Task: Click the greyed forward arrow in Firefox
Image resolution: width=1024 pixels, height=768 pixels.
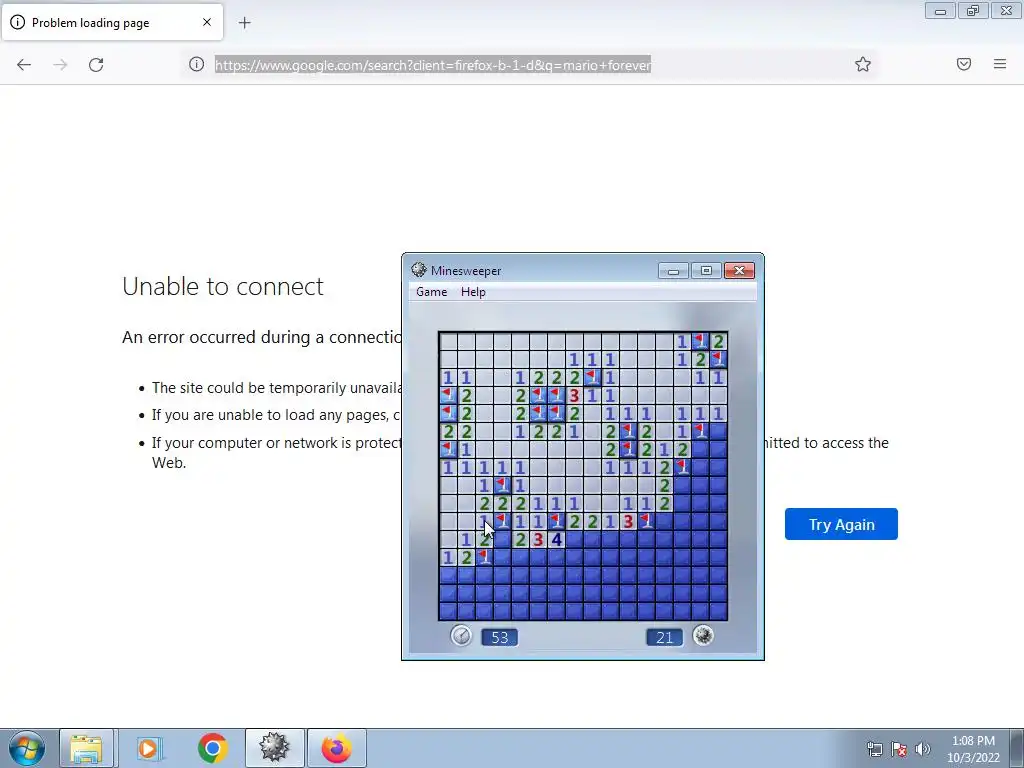Action: [x=60, y=65]
